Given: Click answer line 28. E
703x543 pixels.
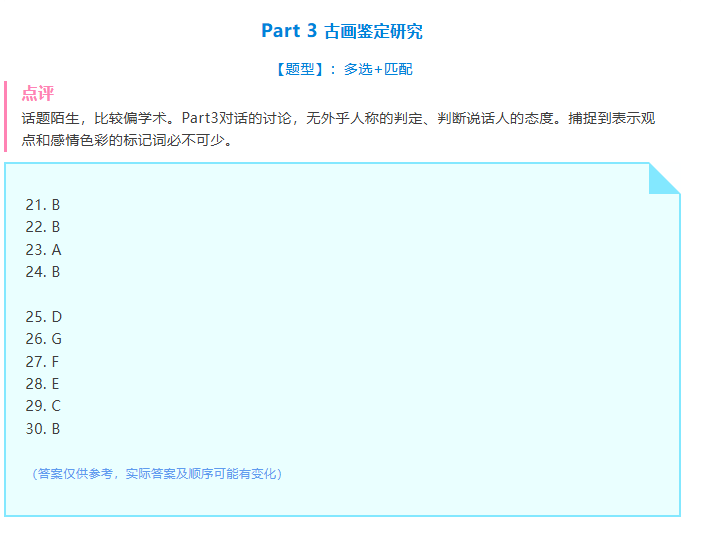Looking at the screenshot, I should 43,383.
